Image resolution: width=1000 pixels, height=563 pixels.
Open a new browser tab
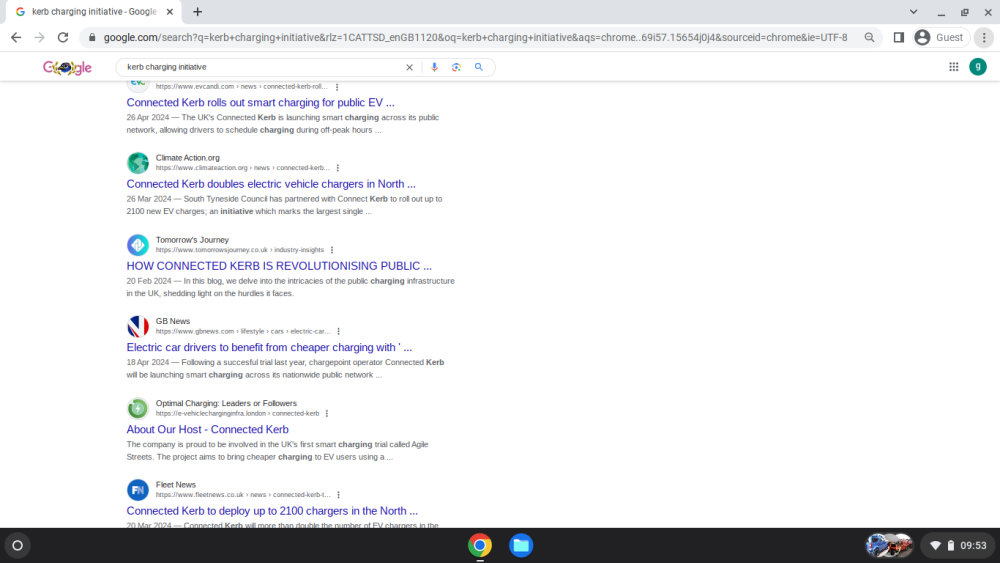(198, 11)
